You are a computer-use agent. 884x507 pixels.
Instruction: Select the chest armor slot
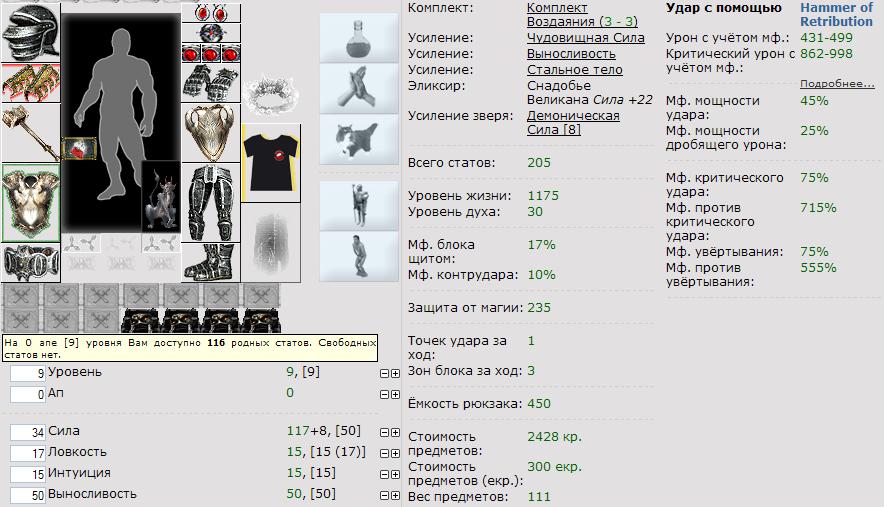(30, 203)
